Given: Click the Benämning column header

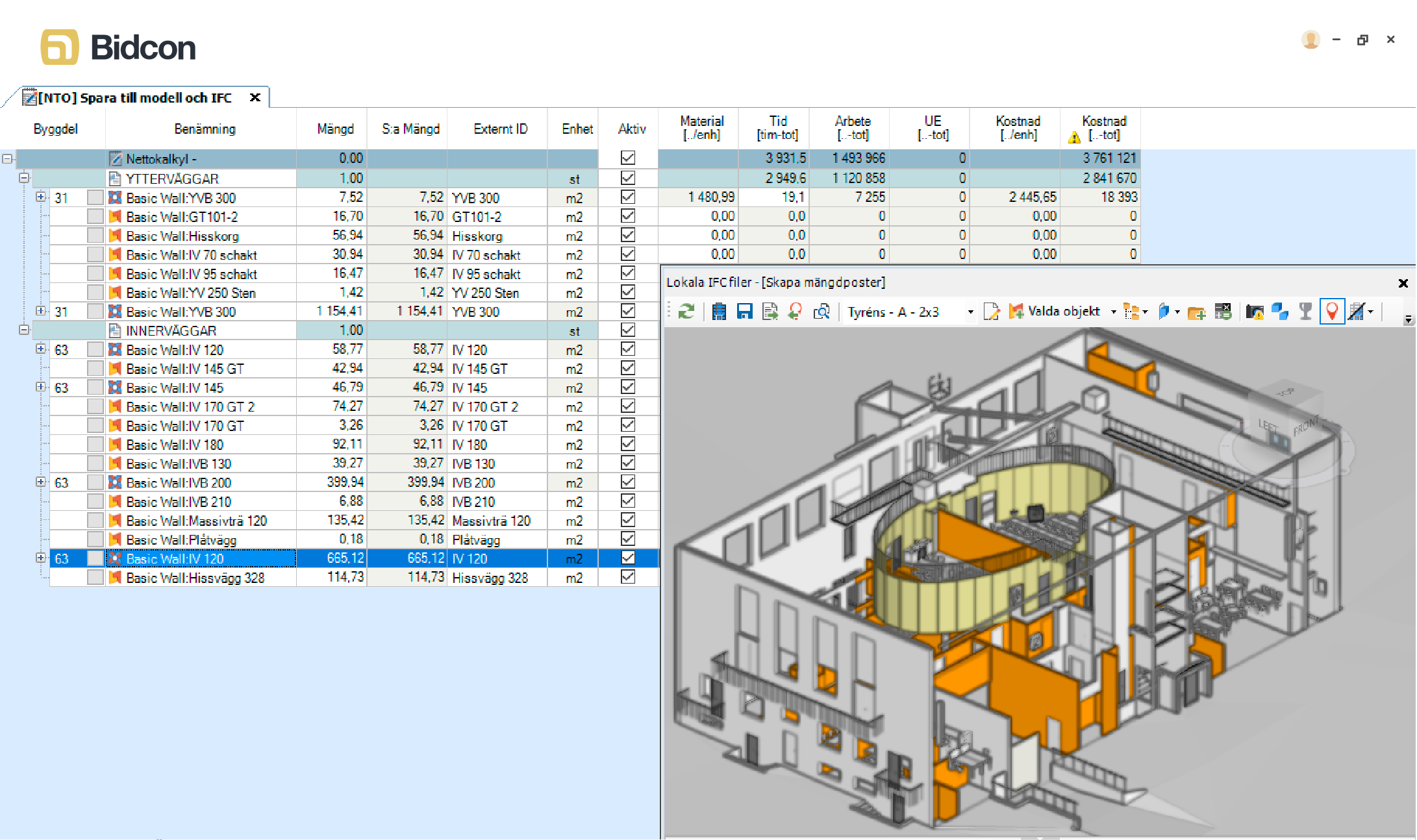Looking at the screenshot, I should coord(205,129).
